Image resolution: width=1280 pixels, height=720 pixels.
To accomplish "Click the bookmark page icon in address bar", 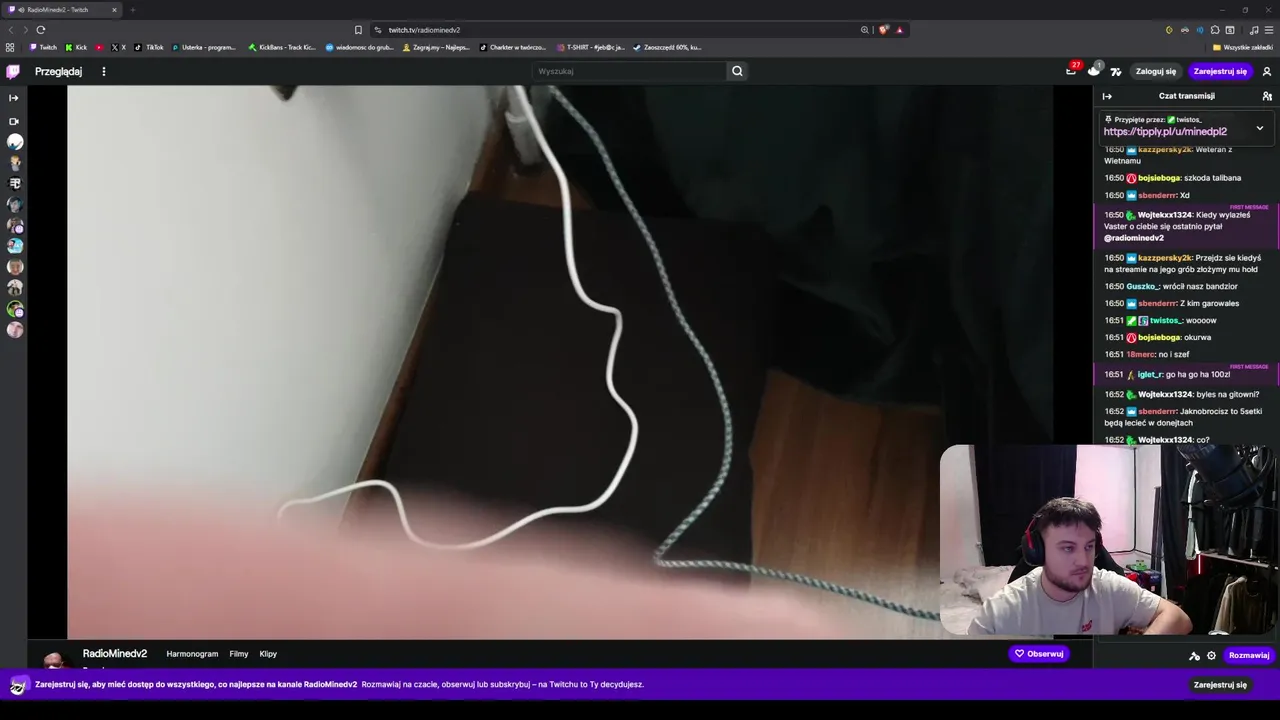I will click(x=358, y=30).
